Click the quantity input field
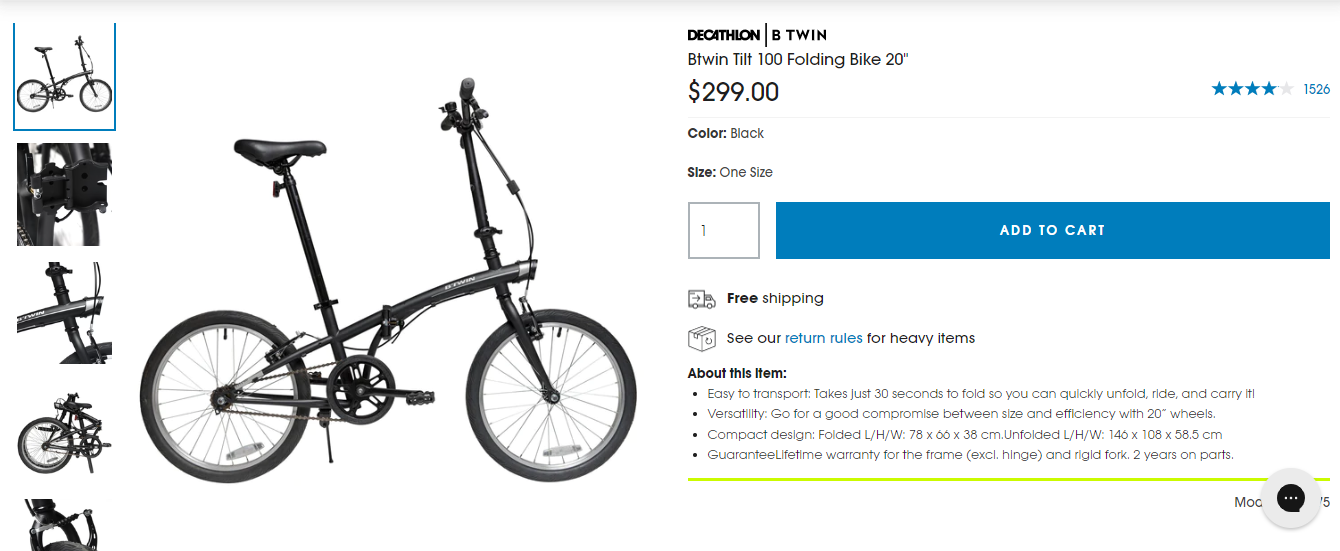The height and width of the screenshot is (551, 1340). point(723,230)
